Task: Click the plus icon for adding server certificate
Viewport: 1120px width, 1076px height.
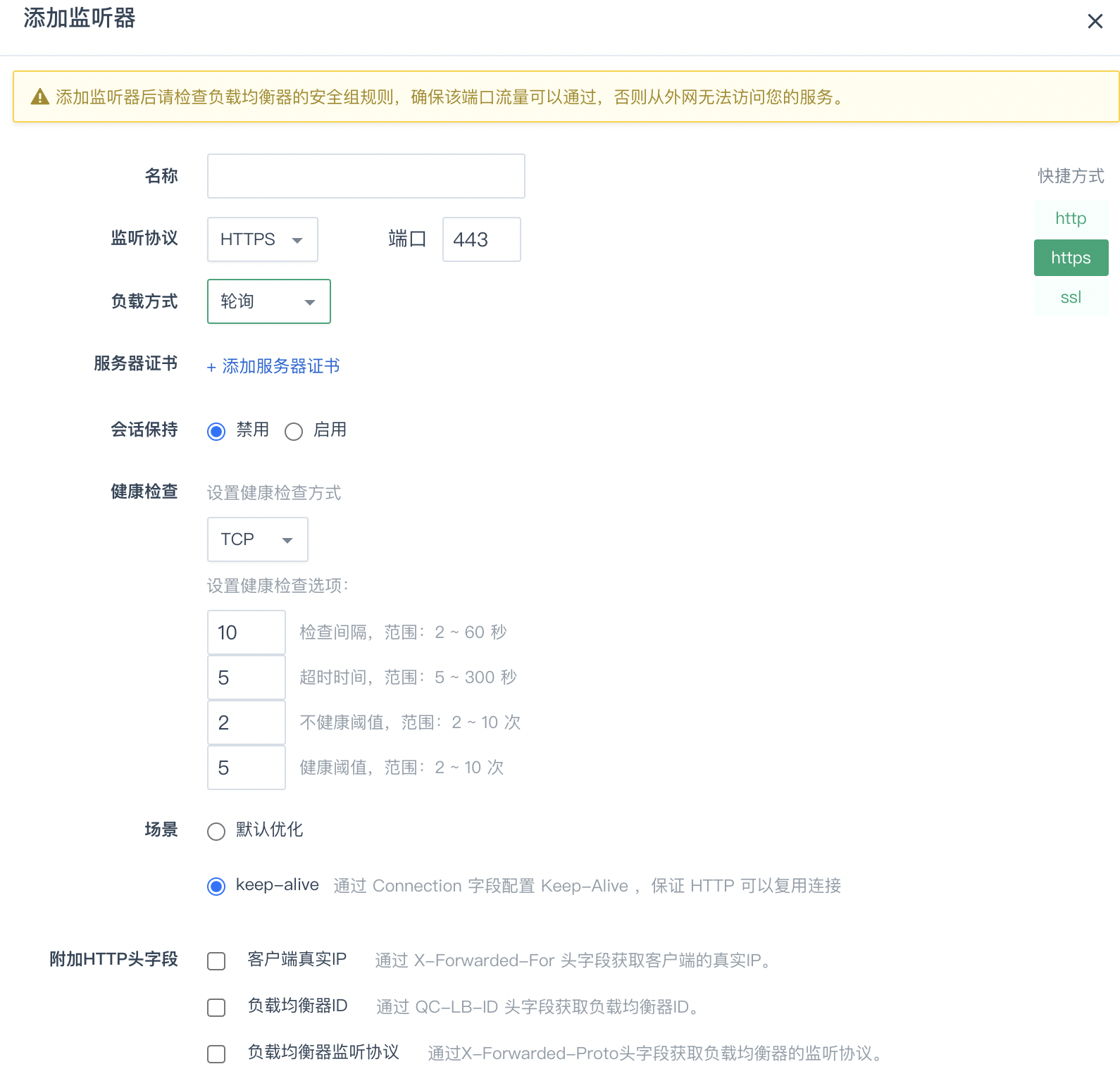Action: [x=211, y=367]
